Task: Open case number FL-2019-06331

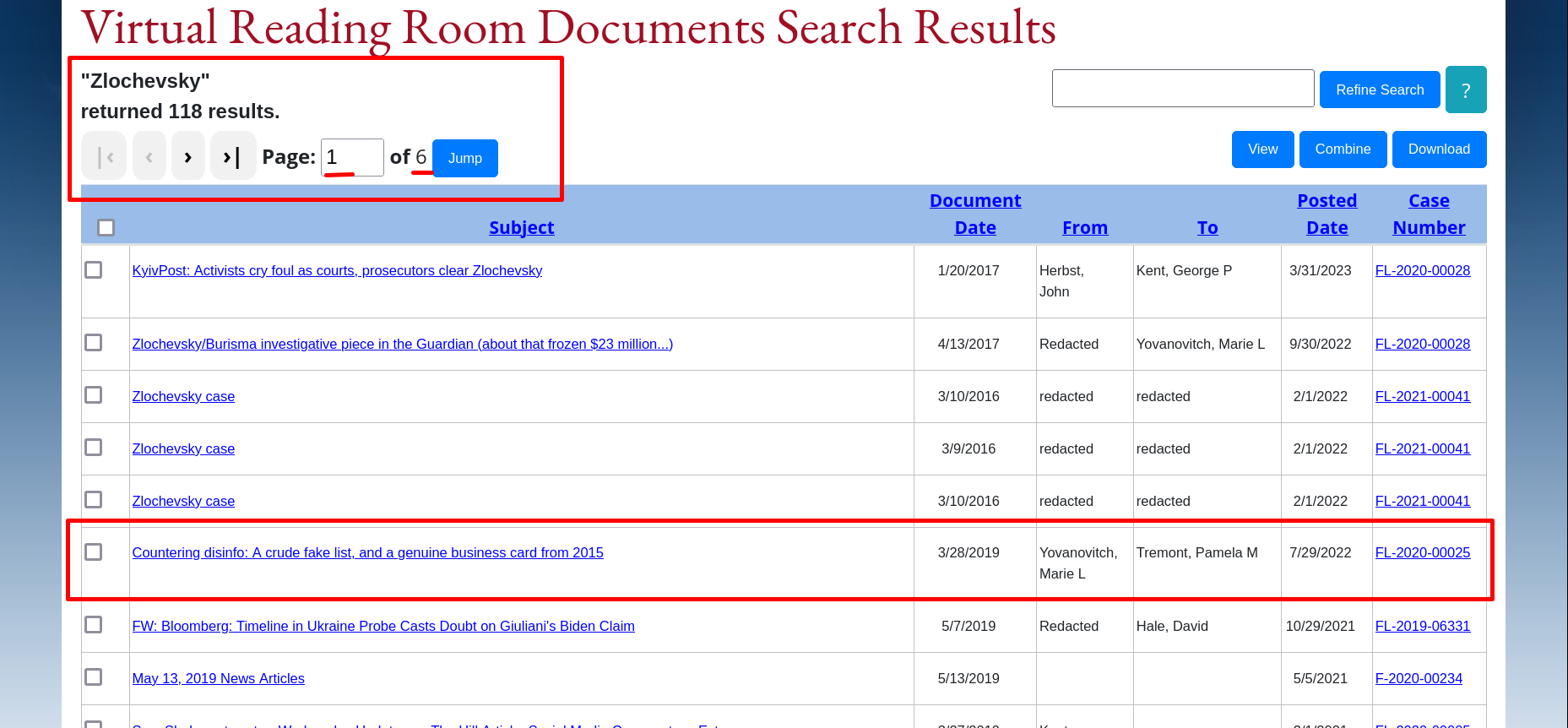Action: coord(1423,626)
